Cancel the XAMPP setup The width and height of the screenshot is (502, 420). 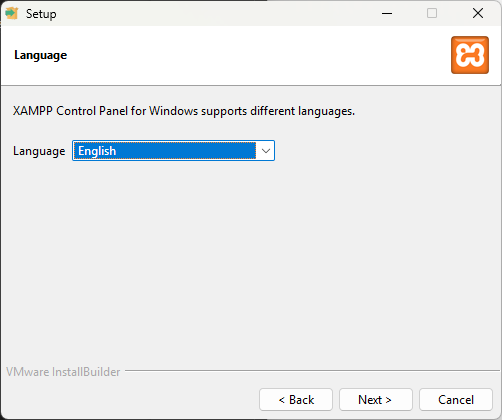tap(456, 399)
